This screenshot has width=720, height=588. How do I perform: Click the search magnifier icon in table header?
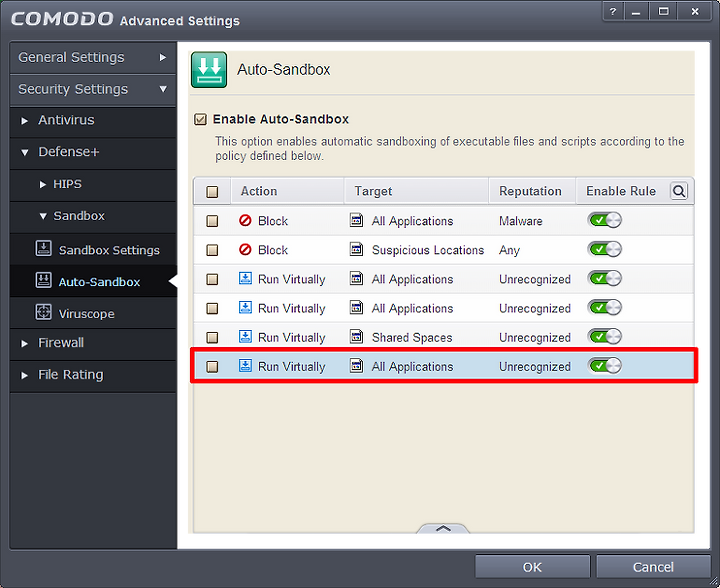[x=679, y=191]
